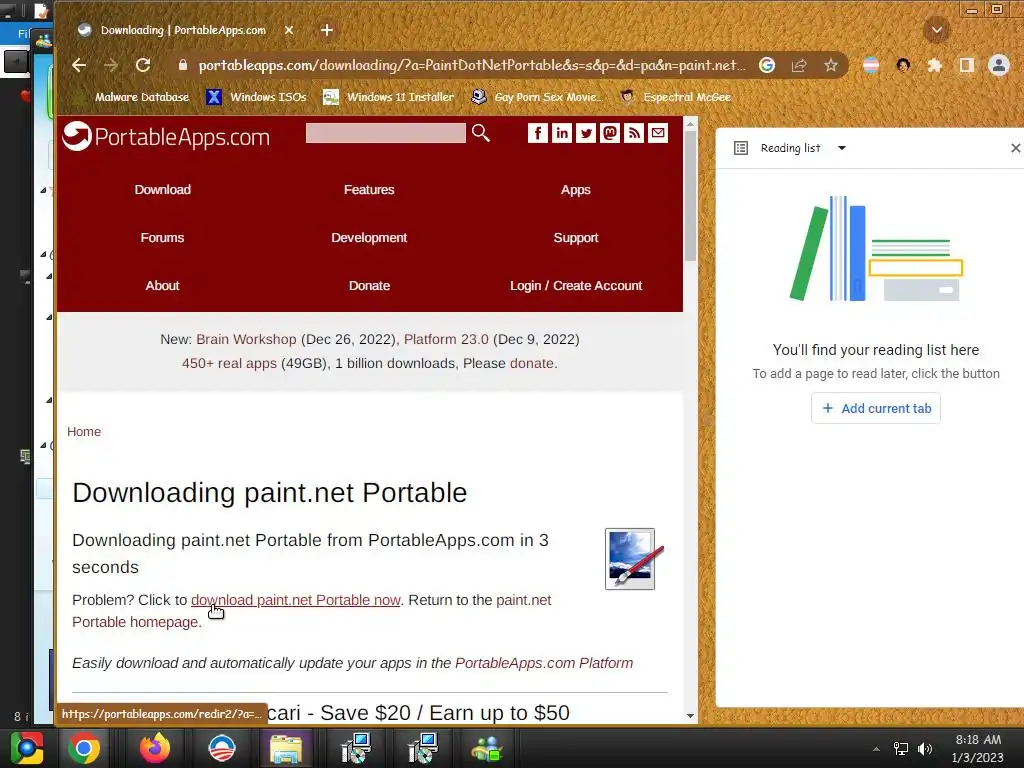The width and height of the screenshot is (1024, 768).
Task: Open the Reading list dropdown arrow
Action: click(842, 148)
